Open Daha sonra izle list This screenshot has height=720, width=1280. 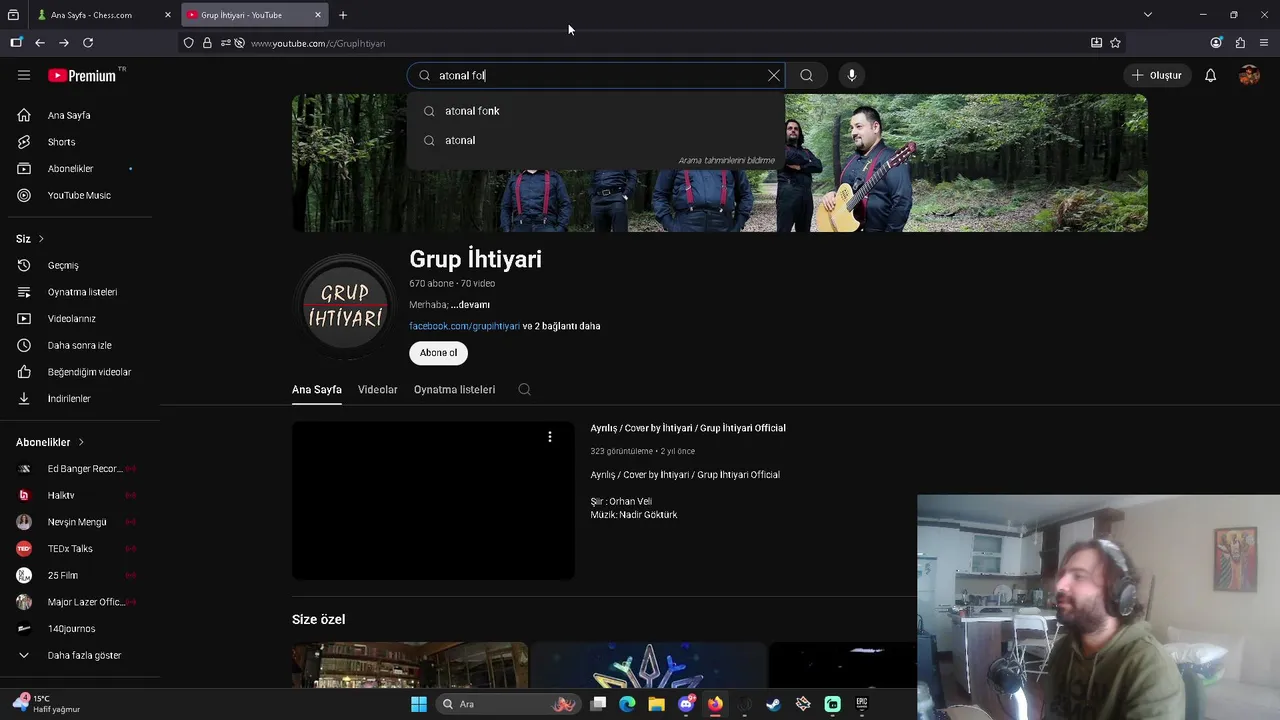[x=80, y=345]
